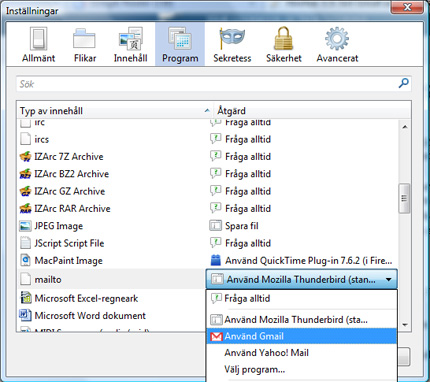Select the Microsoft Excel-regneark label
The image size is (430, 382).
pyautogui.click(x=86, y=298)
